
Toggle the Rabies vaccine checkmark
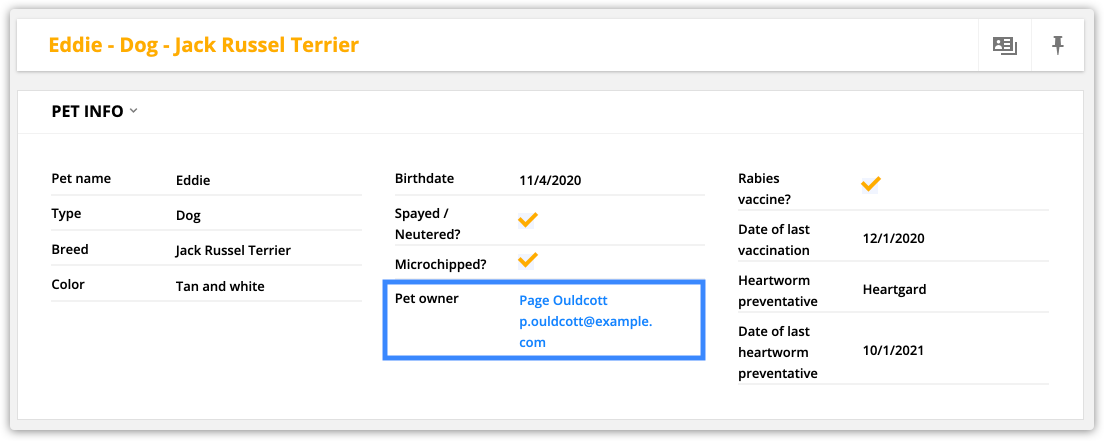(871, 185)
